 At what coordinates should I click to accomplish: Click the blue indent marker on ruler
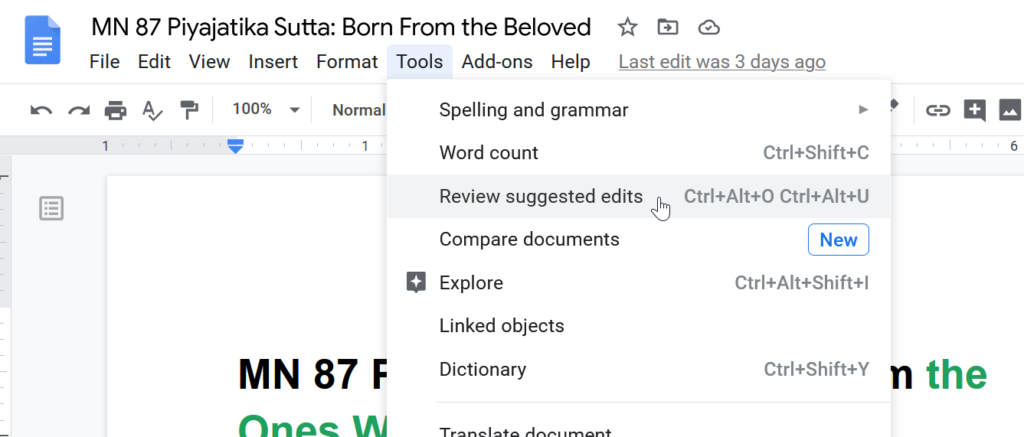(x=235, y=146)
